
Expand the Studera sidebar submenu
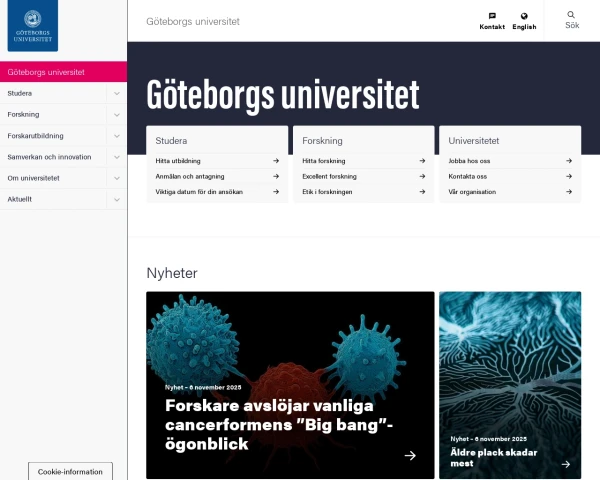pyautogui.click(x=117, y=93)
